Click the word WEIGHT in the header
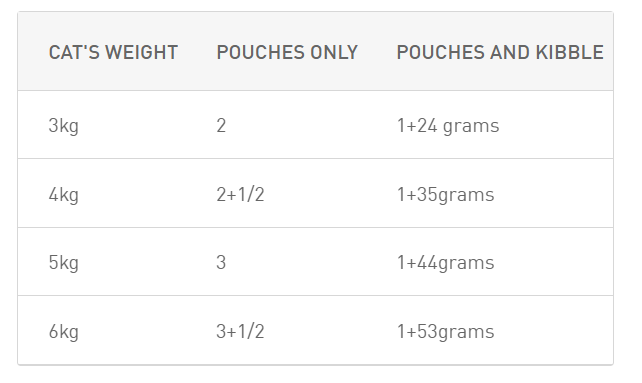Viewport: 642px width, 383px height. click(141, 52)
